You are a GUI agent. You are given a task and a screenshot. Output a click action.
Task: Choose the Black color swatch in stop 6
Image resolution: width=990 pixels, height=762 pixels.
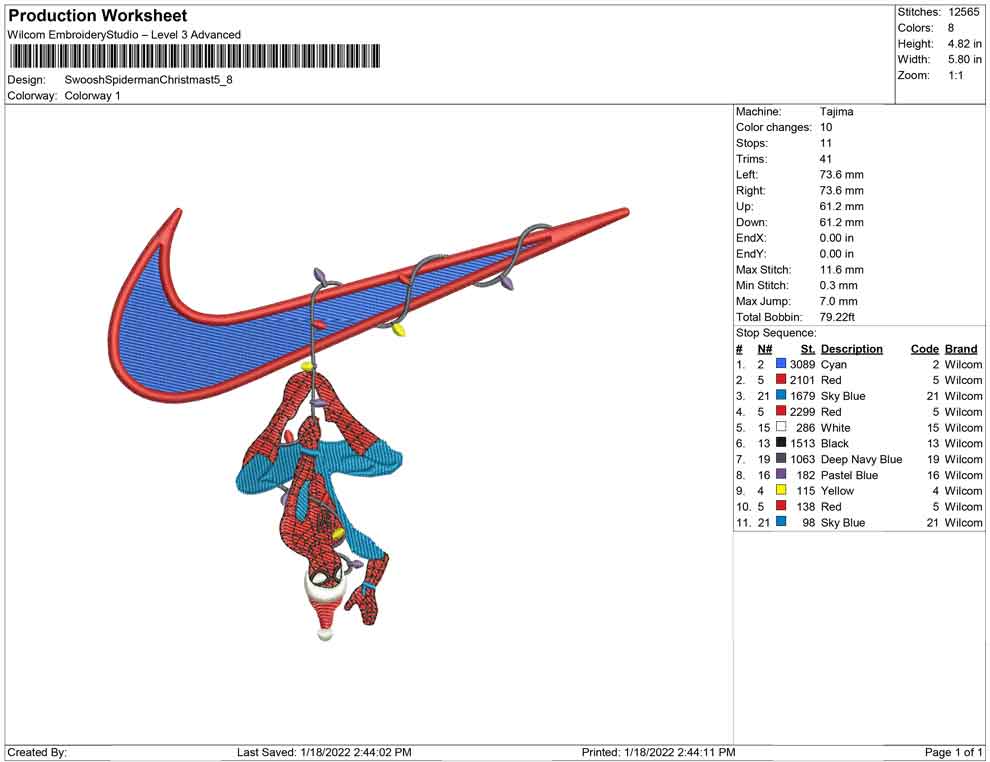tap(781, 443)
